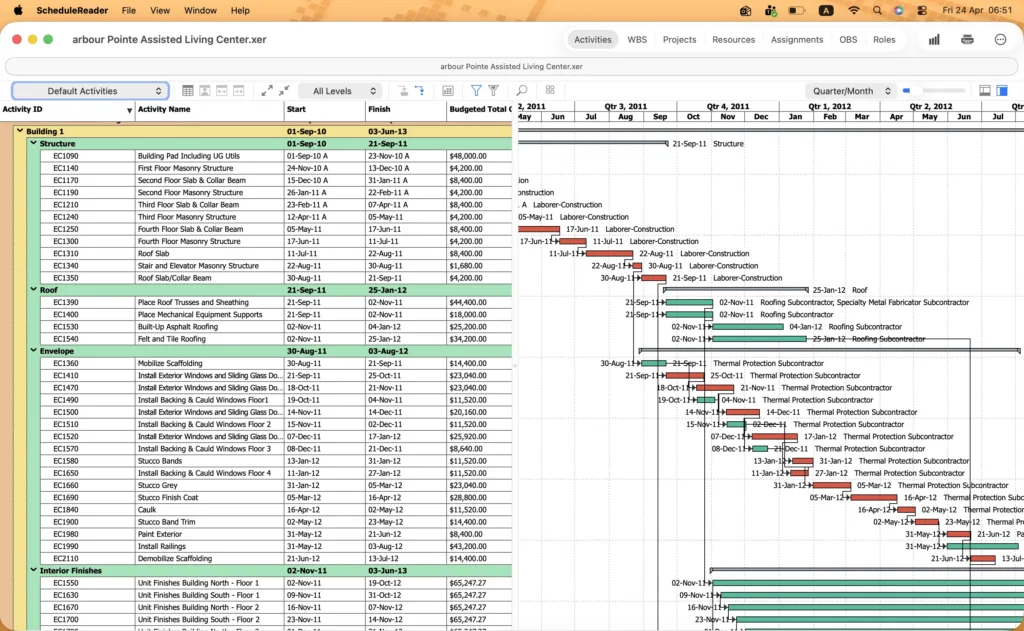Switch to the OBS tab
1024x631 pixels.
(x=848, y=40)
